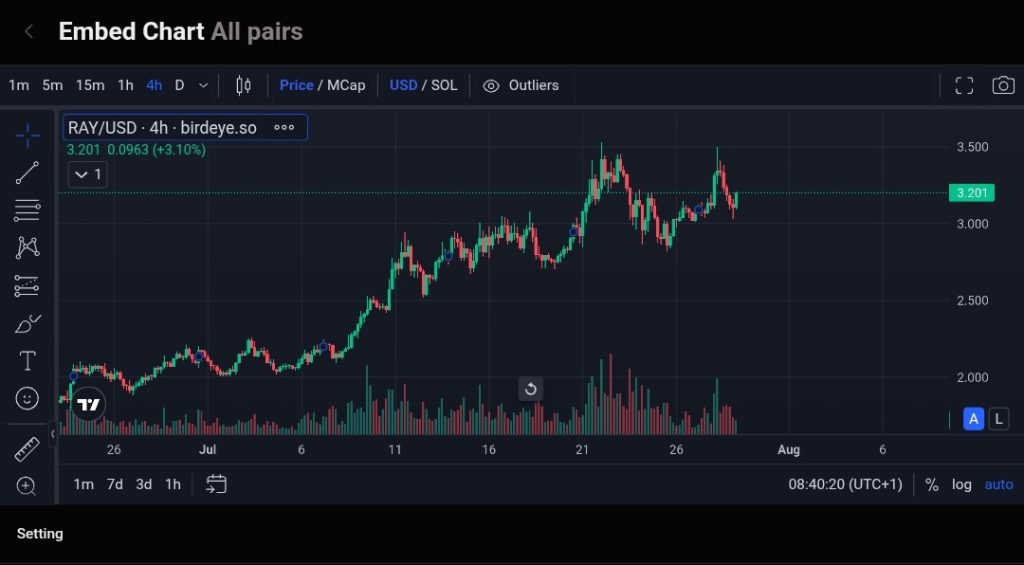
Task: Select the brush drawing tool
Action: 27,324
